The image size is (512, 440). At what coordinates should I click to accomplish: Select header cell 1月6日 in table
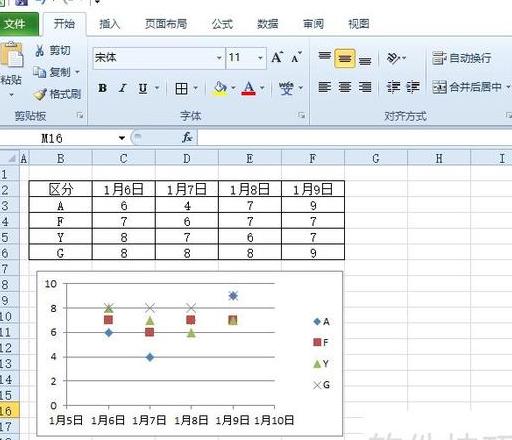point(124,189)
